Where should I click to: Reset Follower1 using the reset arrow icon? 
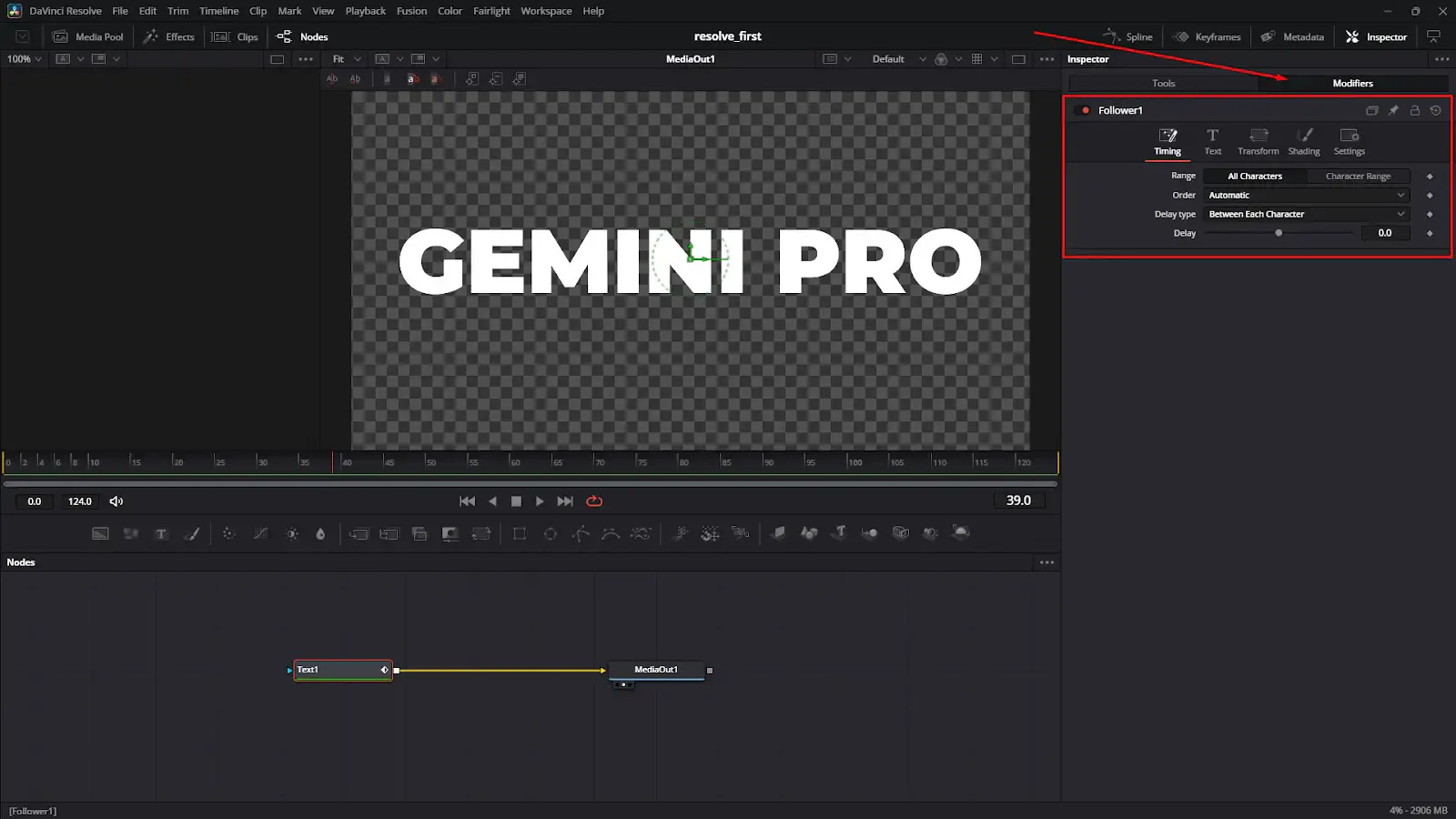click(1436, 110)
